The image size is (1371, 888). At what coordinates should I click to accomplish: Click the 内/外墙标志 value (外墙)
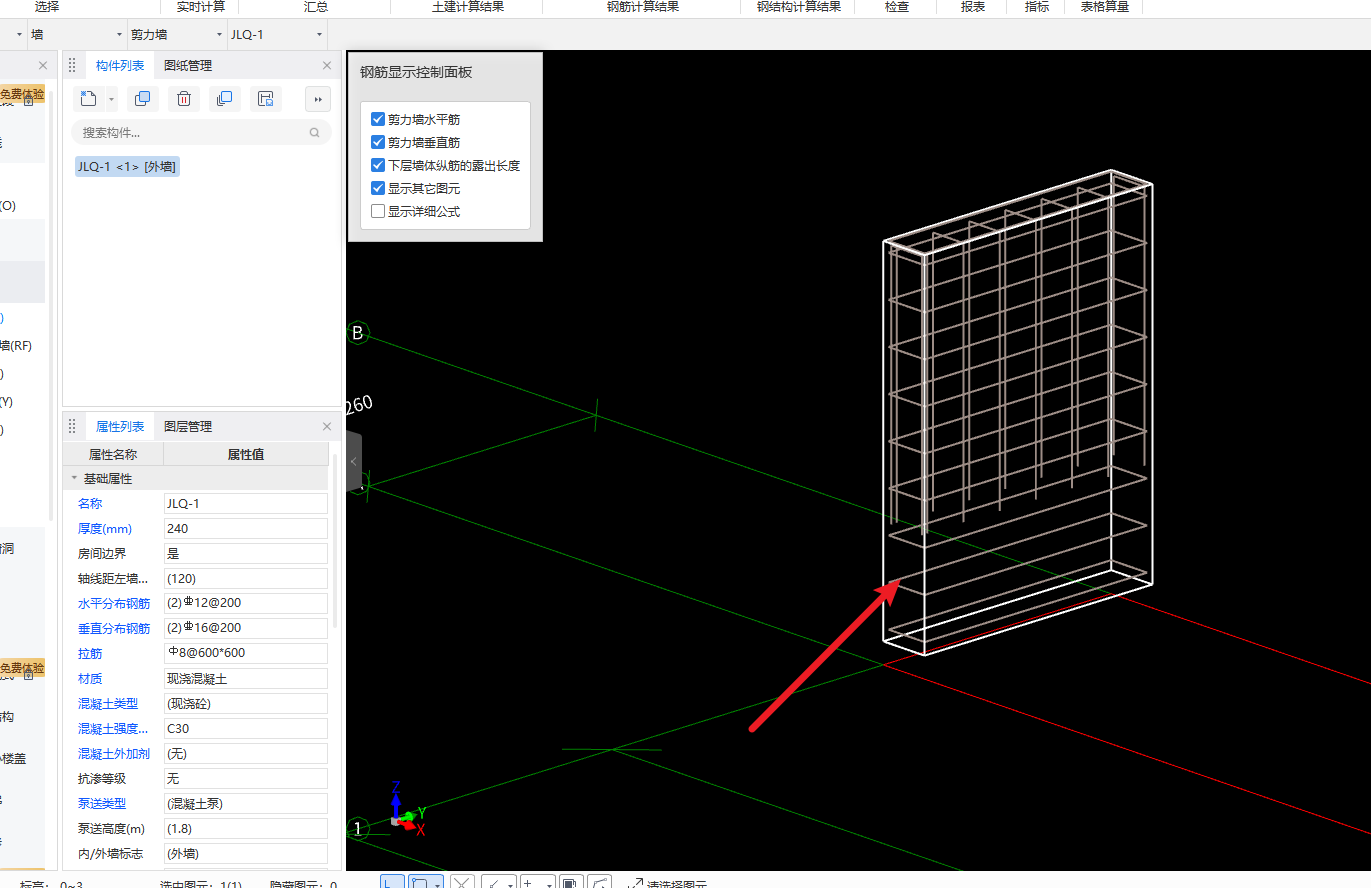click(x=246, y=853)
